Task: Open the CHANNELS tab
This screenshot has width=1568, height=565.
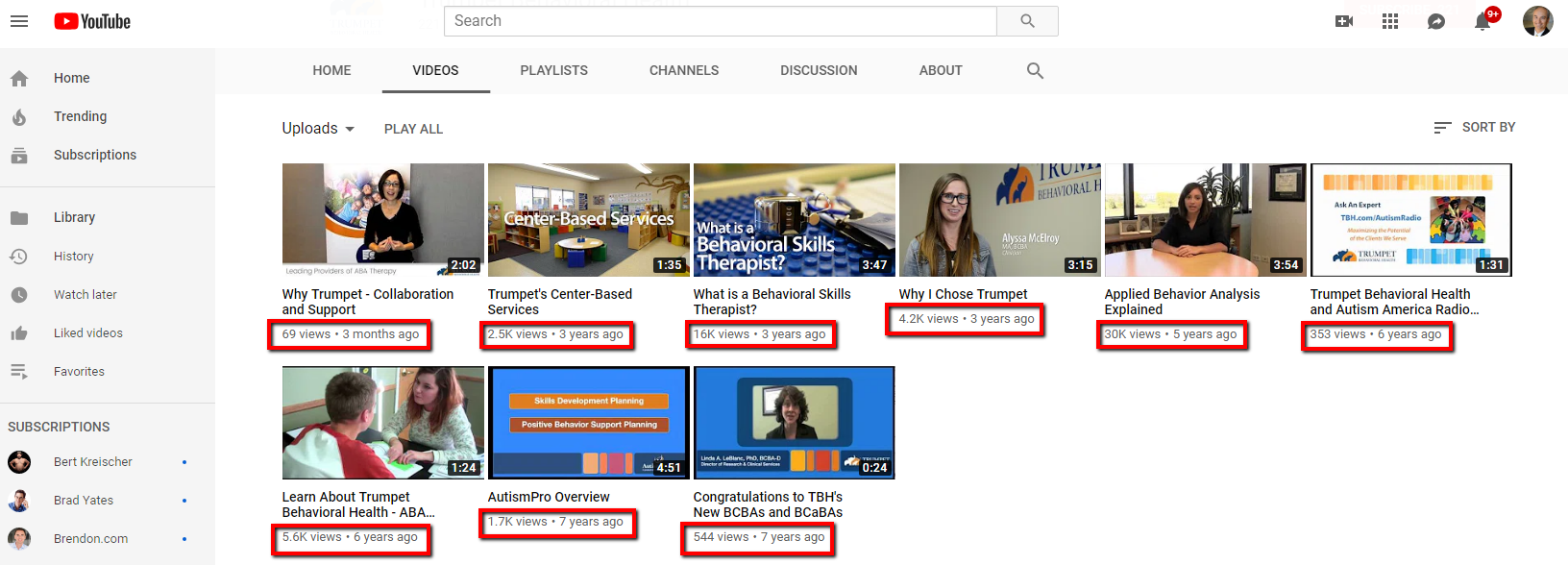Action: (x=684, y=70)
